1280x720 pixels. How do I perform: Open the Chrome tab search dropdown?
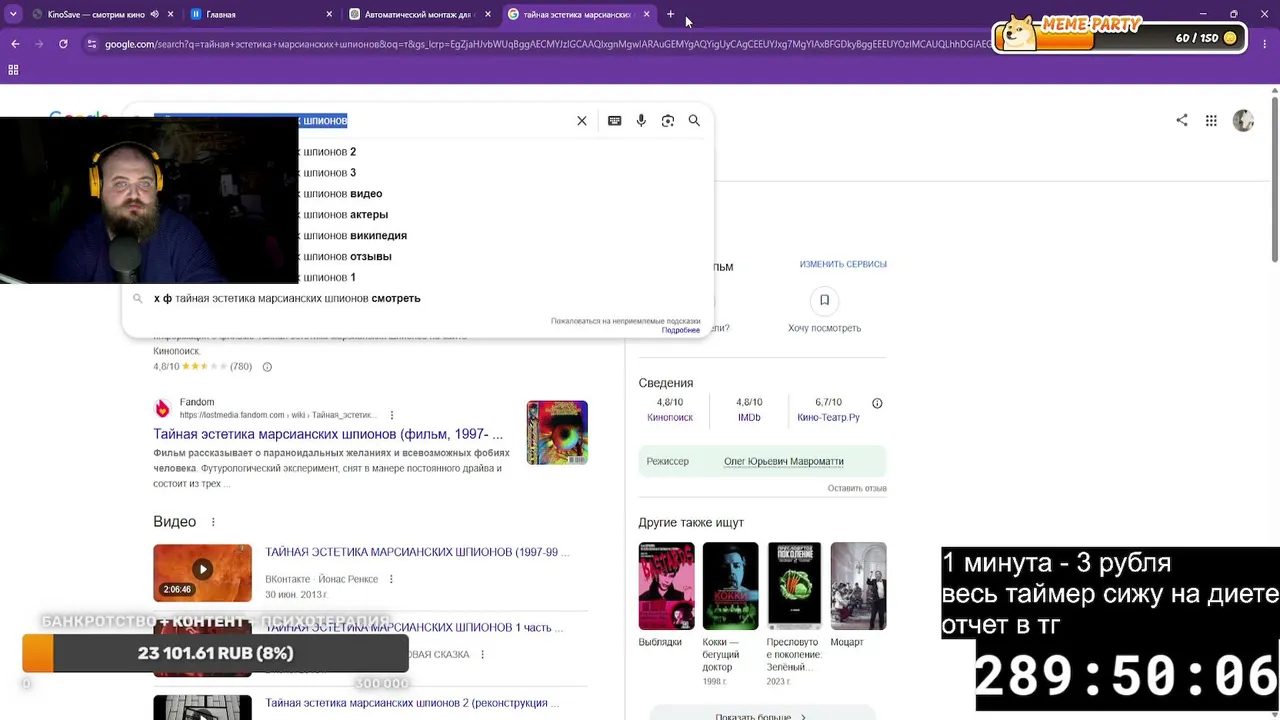[x=12, y=15]
